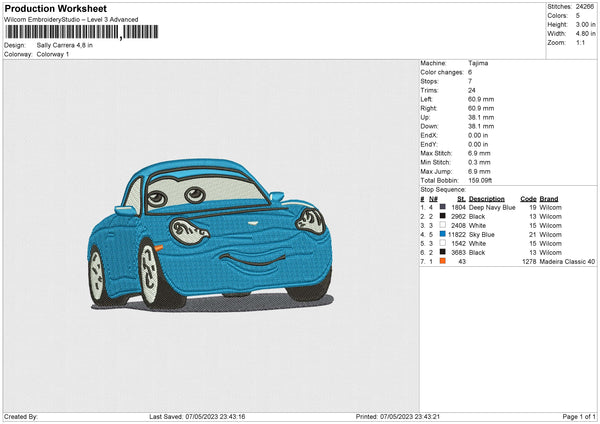Click the barcode under the worksheet title
600x424 pixels.
[82, 32]
